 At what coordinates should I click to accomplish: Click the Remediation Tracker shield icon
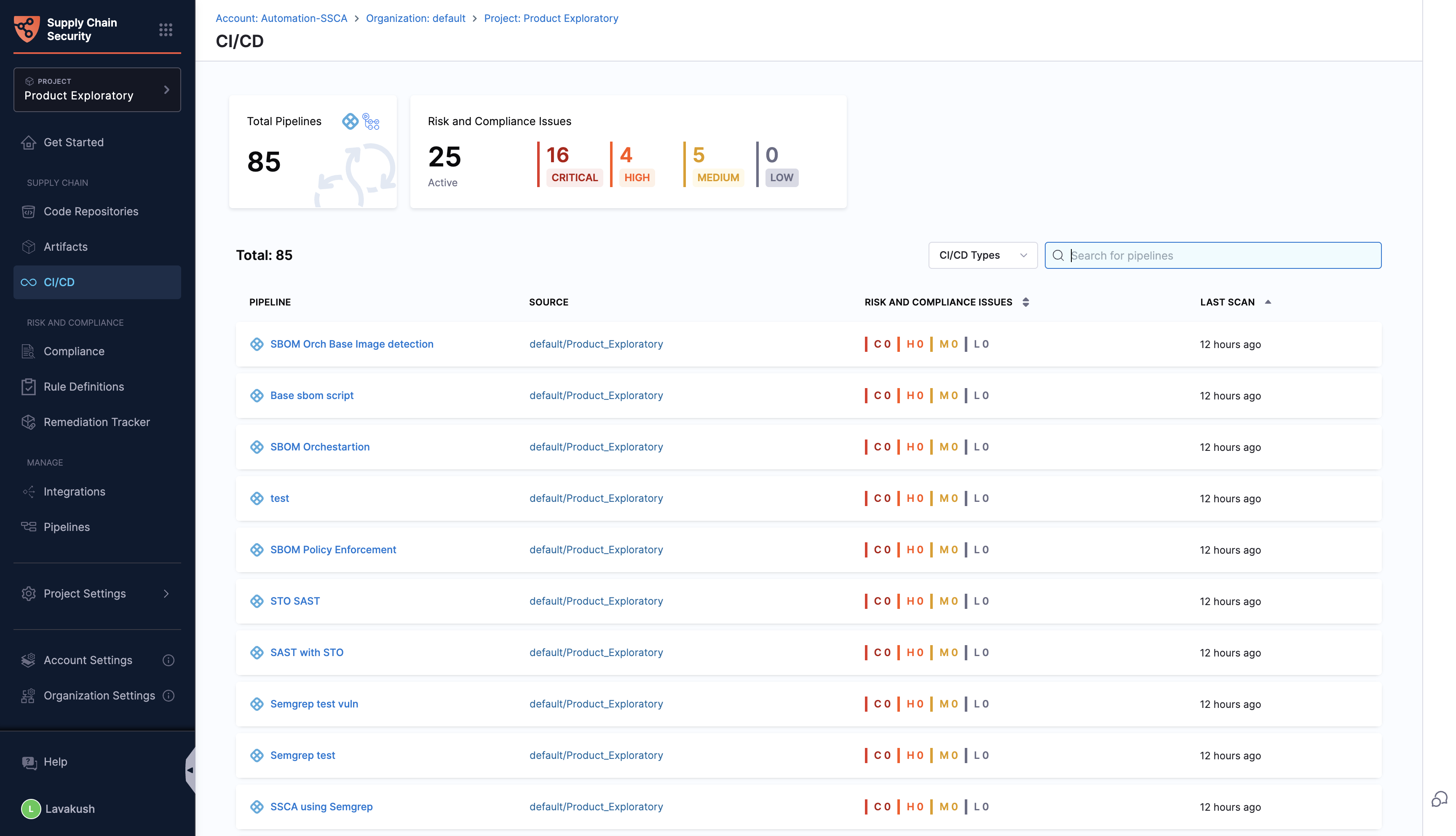(x=29, y=422)
